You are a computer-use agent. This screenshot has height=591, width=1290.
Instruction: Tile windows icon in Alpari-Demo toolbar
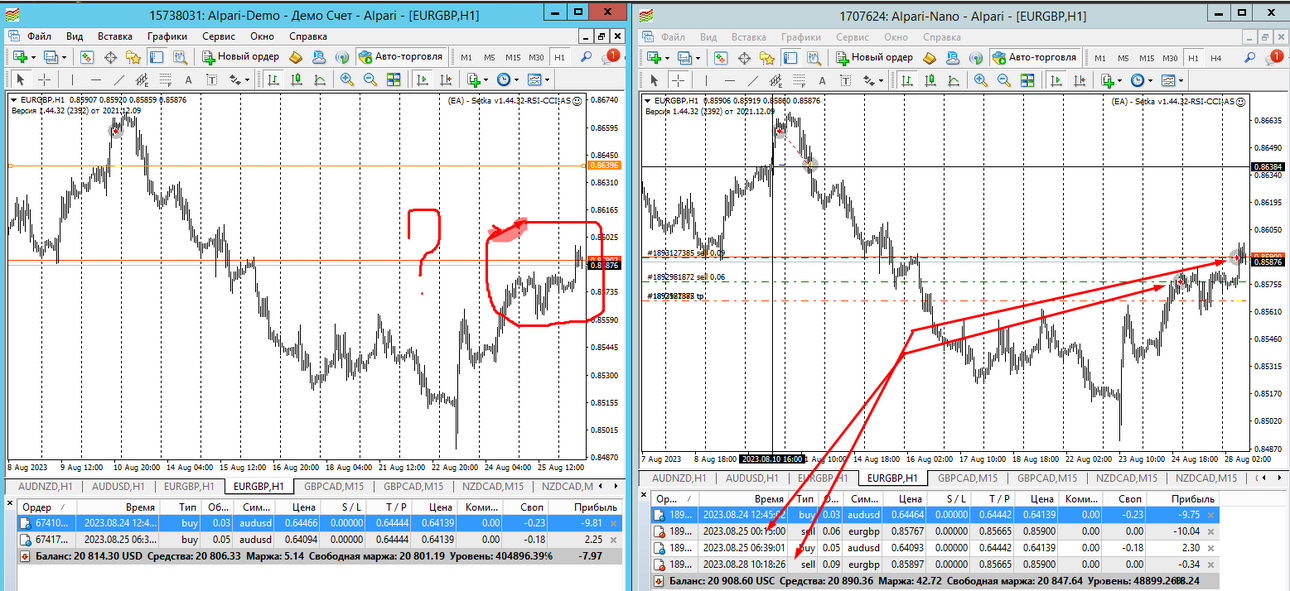(x=393, y=80)
